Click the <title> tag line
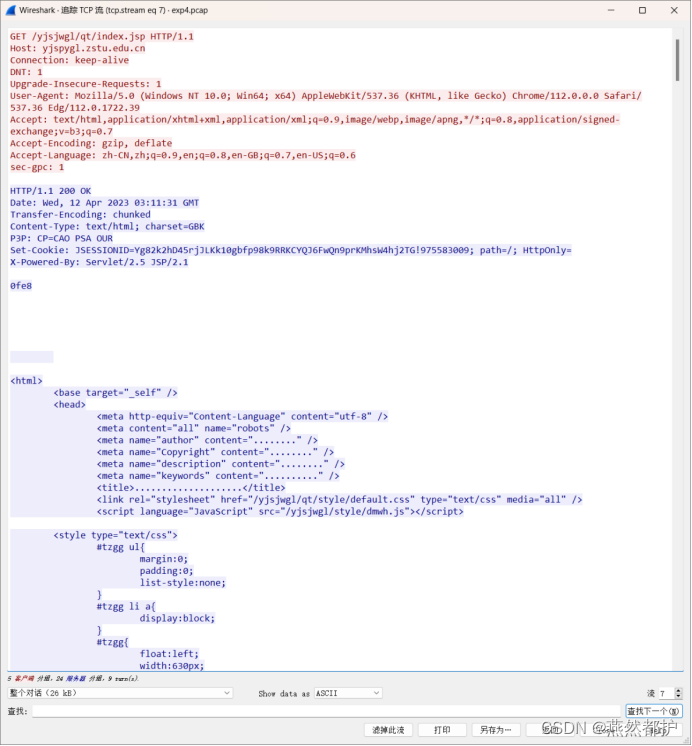 (191, 488)
